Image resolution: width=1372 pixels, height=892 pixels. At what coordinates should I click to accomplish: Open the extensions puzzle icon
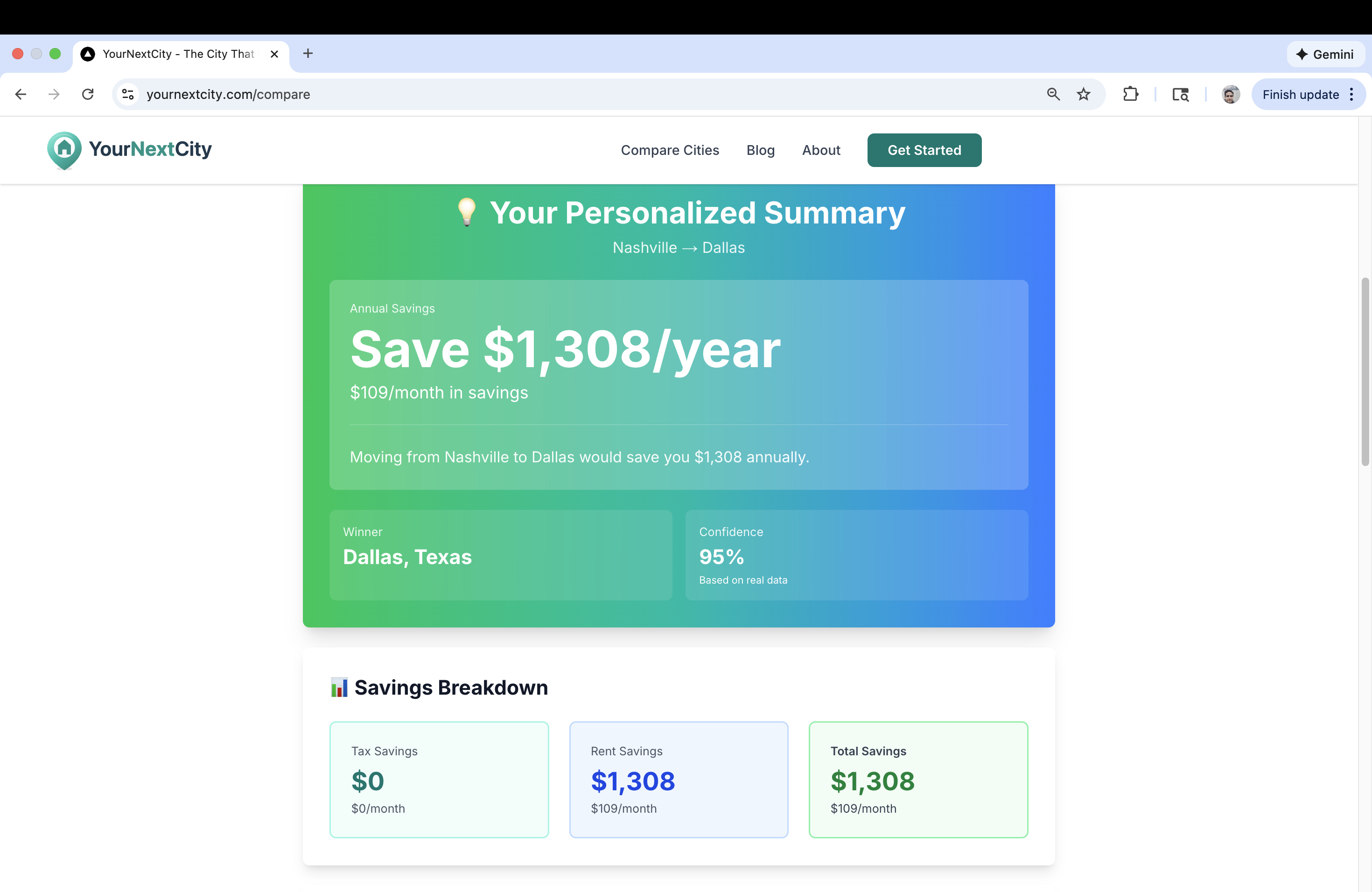1130,94
